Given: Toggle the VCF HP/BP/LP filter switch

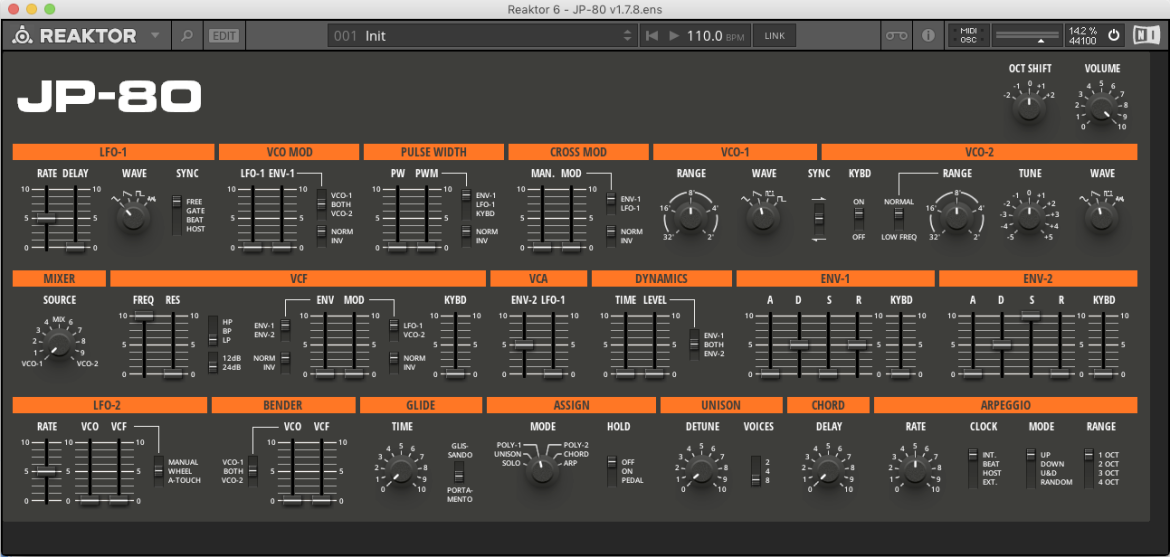Looking at the screenshot, I should [x=213, y=330].
